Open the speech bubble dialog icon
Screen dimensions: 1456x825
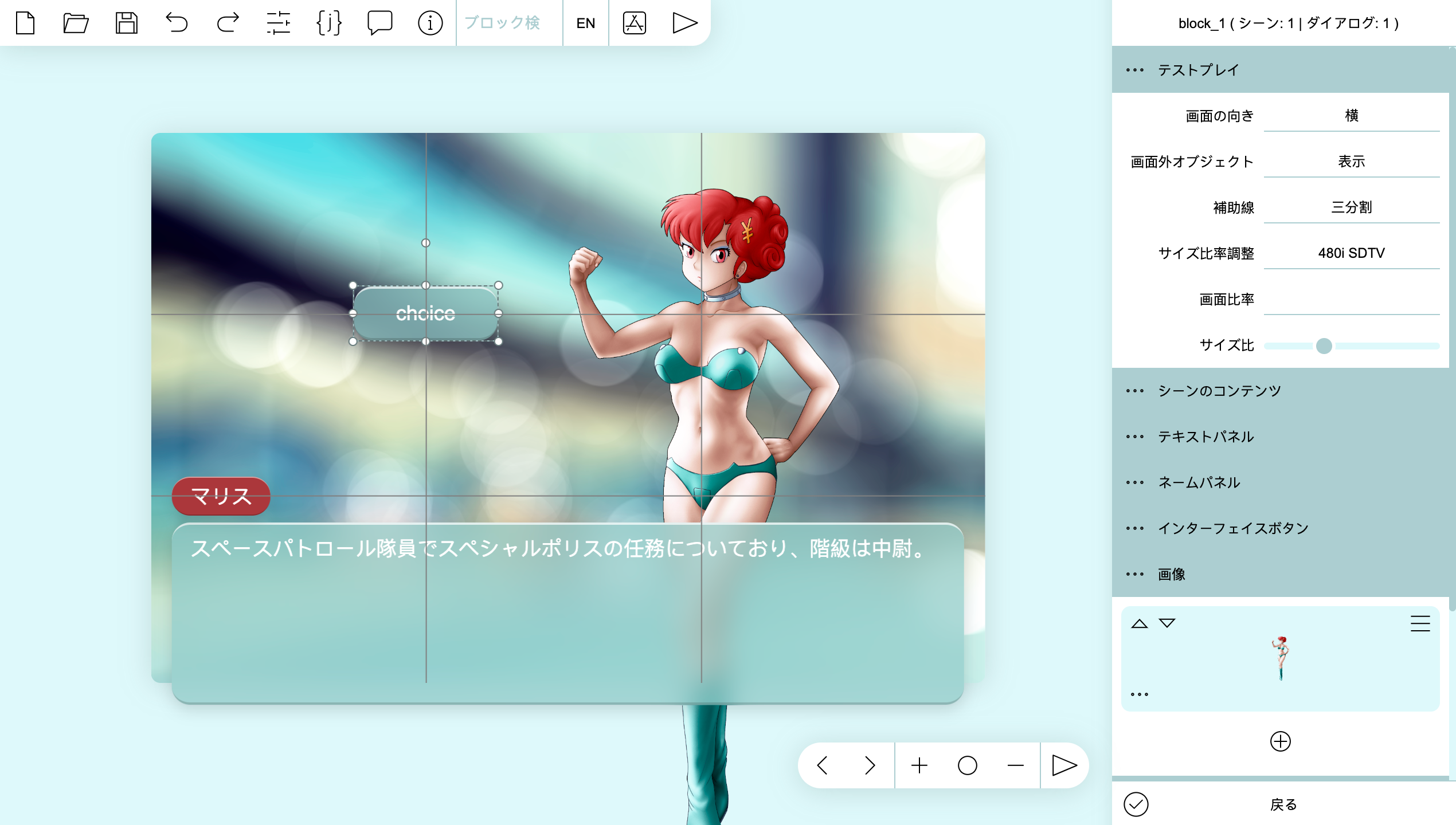[379, 23]
